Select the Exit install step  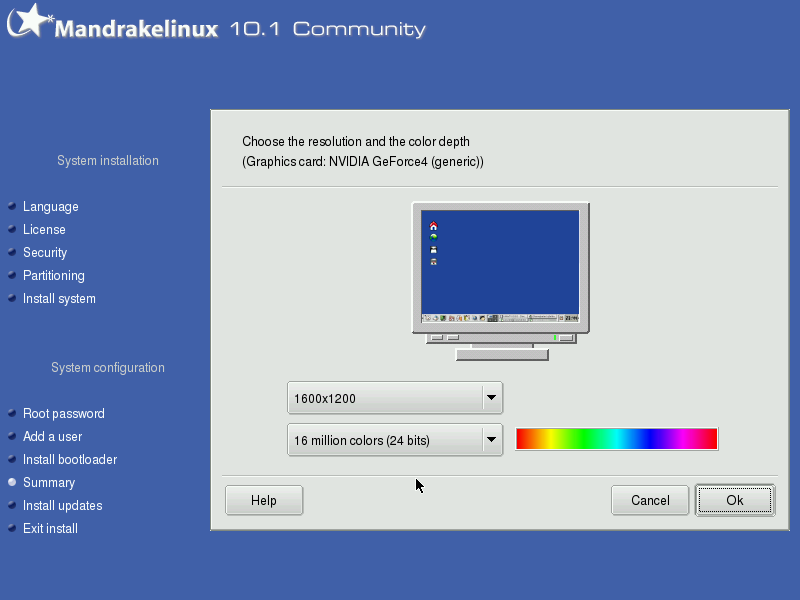(51, 529)
